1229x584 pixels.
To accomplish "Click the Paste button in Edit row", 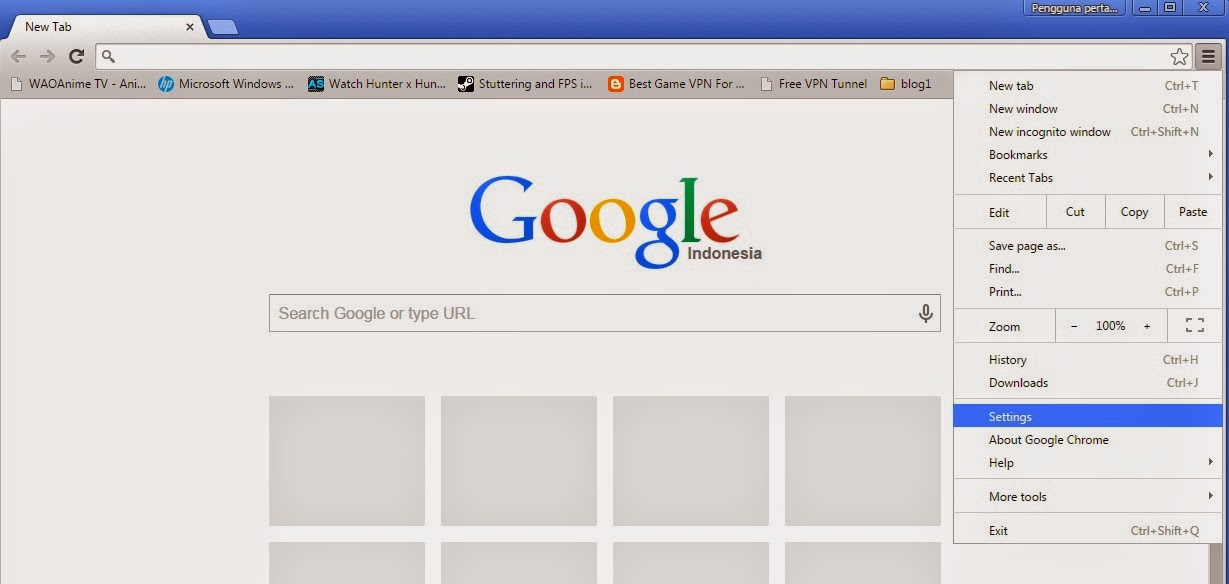I will 1193,212.
